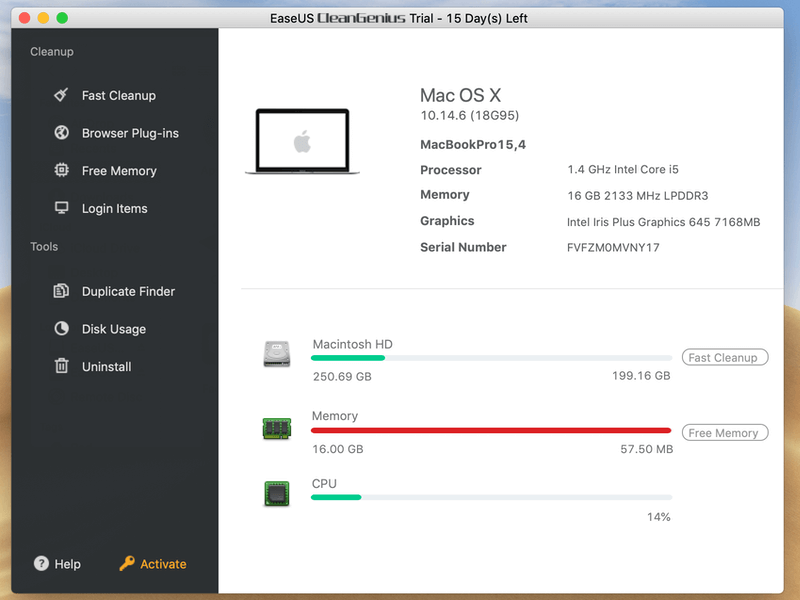Select Free Memory in the sidebar
This screenshot has height=600, width=800.
(x=119, y=171)
